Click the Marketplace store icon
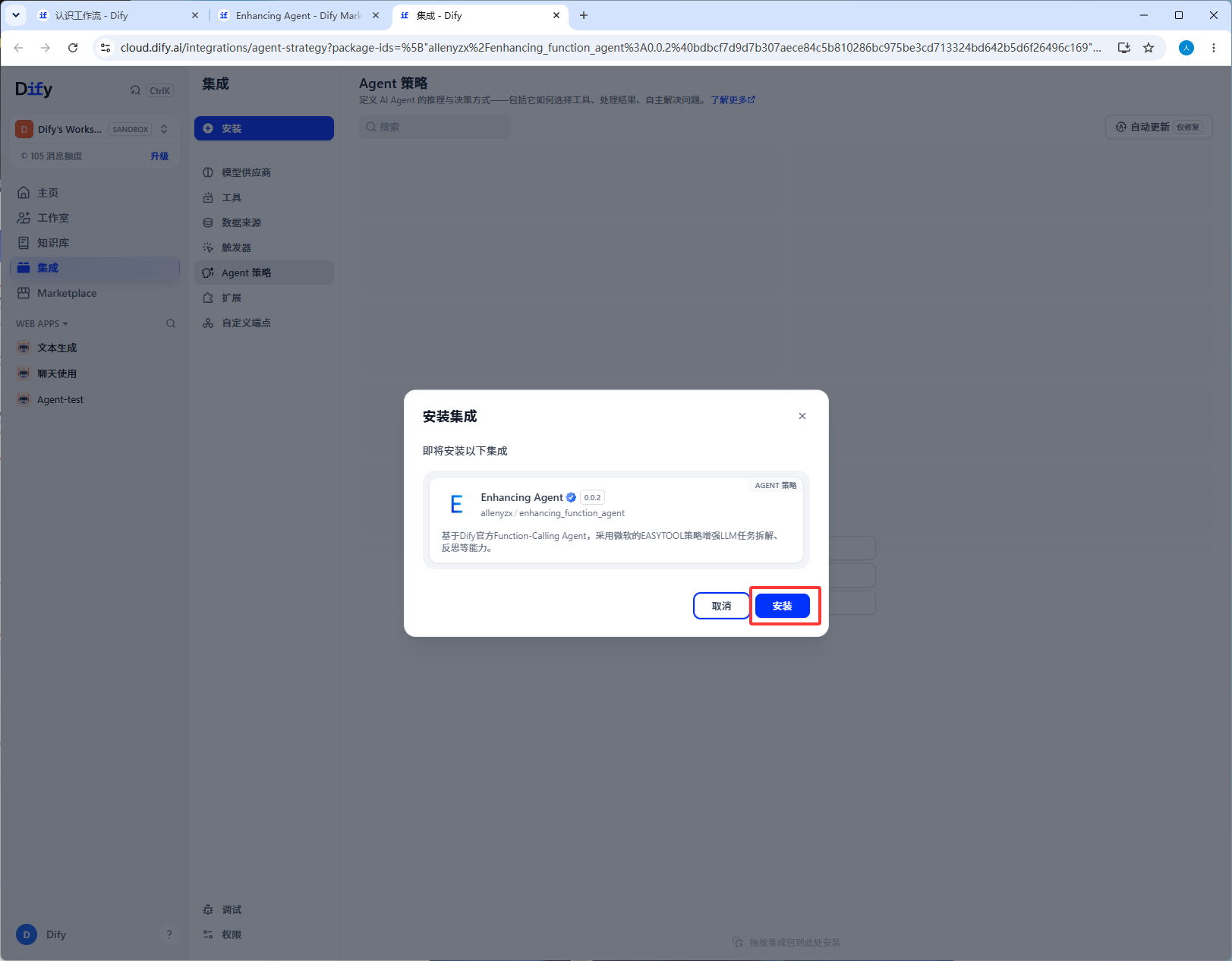 click(x=24, y=293)
